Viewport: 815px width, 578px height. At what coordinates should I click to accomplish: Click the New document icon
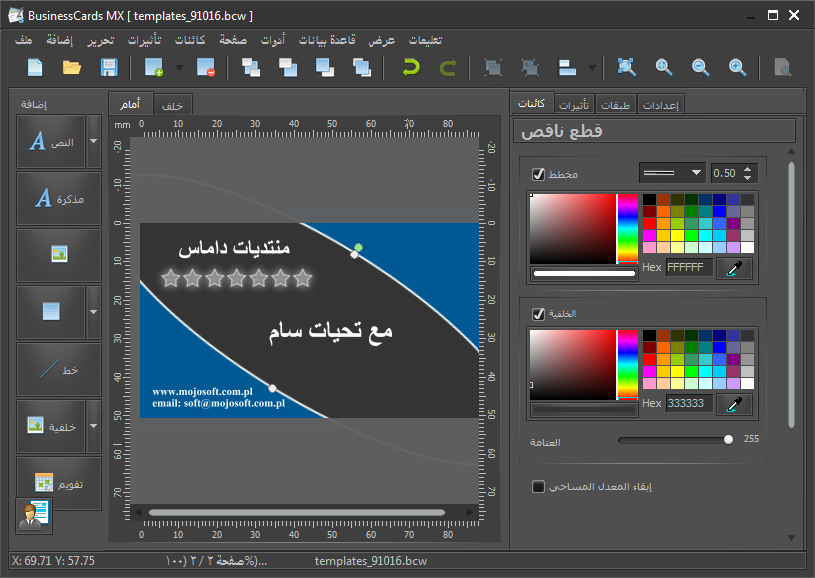pos(35,68)
